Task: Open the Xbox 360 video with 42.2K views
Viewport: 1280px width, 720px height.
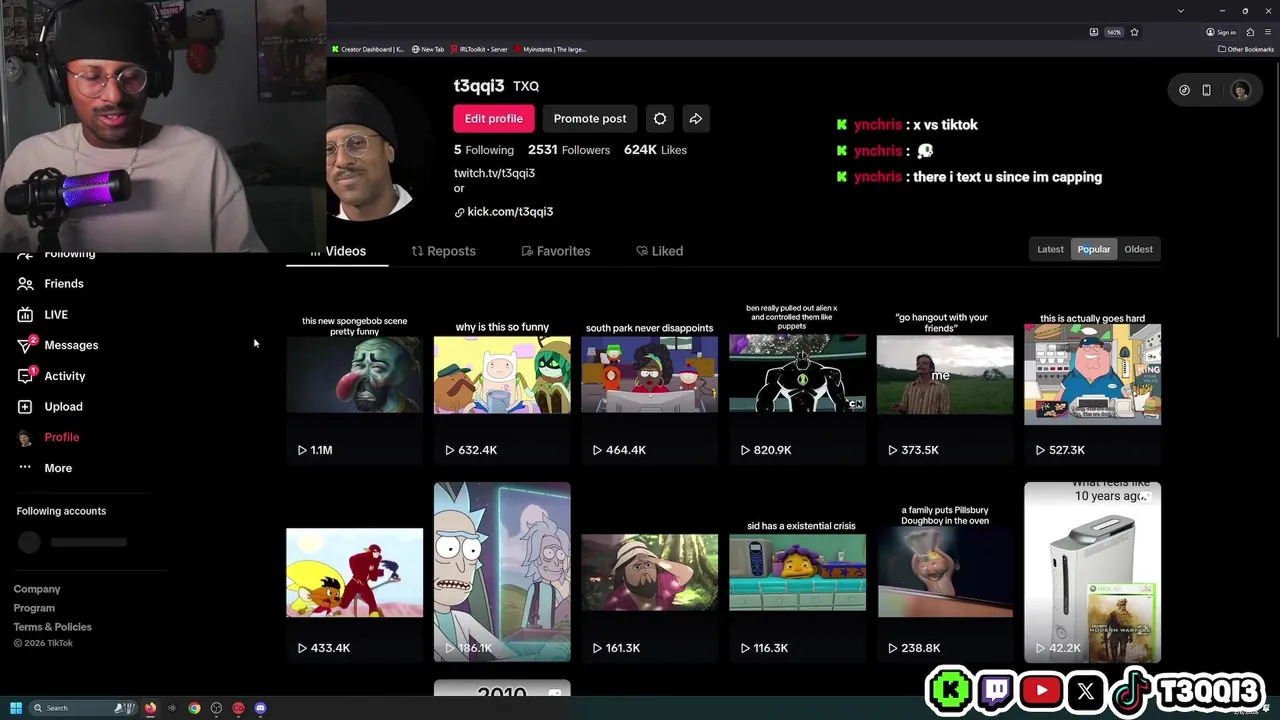Action: [x=1092, y=572]
